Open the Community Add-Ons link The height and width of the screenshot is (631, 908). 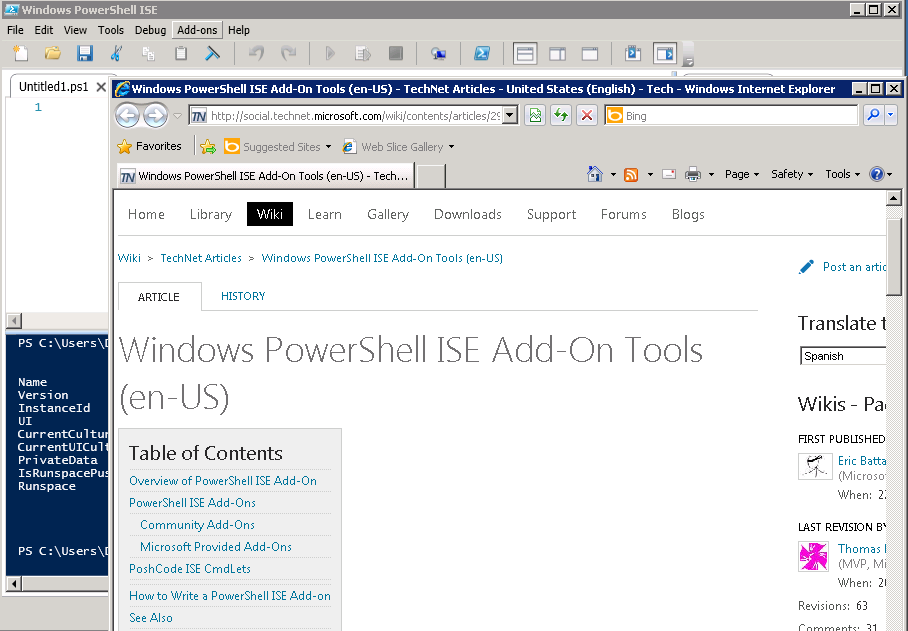tap(197, 525)
